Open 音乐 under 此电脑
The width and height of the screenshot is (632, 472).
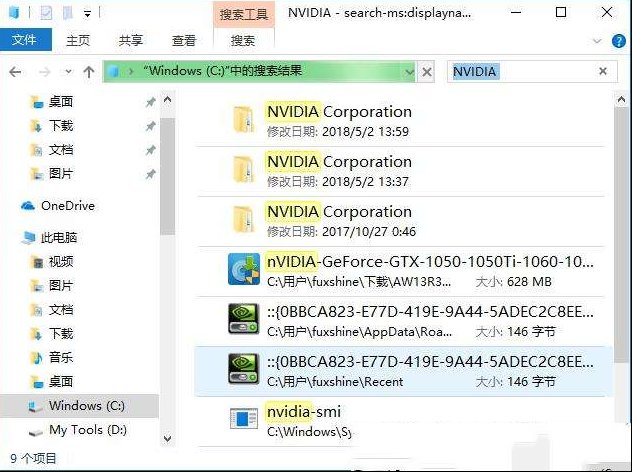coord(61,358)
